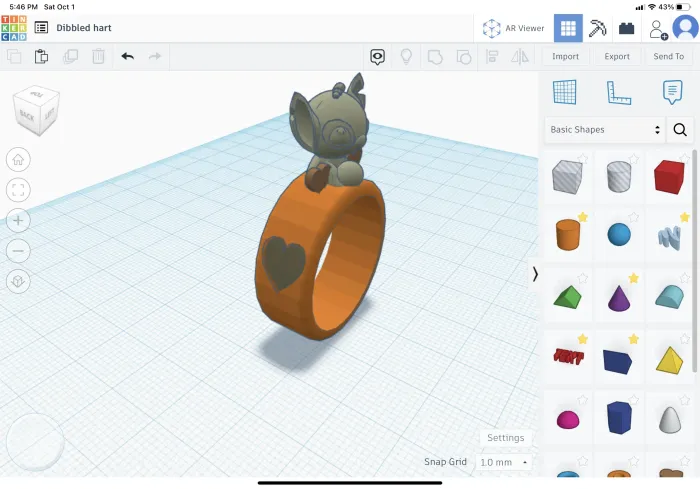Viewport: 700px width, 489px height.
Task: Switch to the Blocks pickaxe mode
Action: pyautogui.click(x=597, y=28)
